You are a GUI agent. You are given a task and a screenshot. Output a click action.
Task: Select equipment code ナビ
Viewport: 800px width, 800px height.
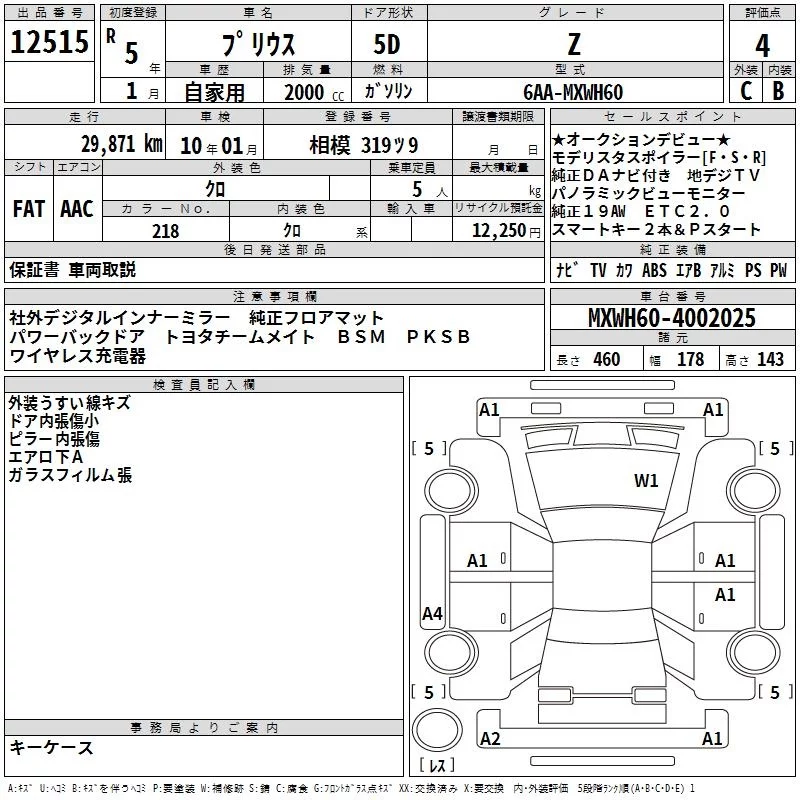click(567, 270)
